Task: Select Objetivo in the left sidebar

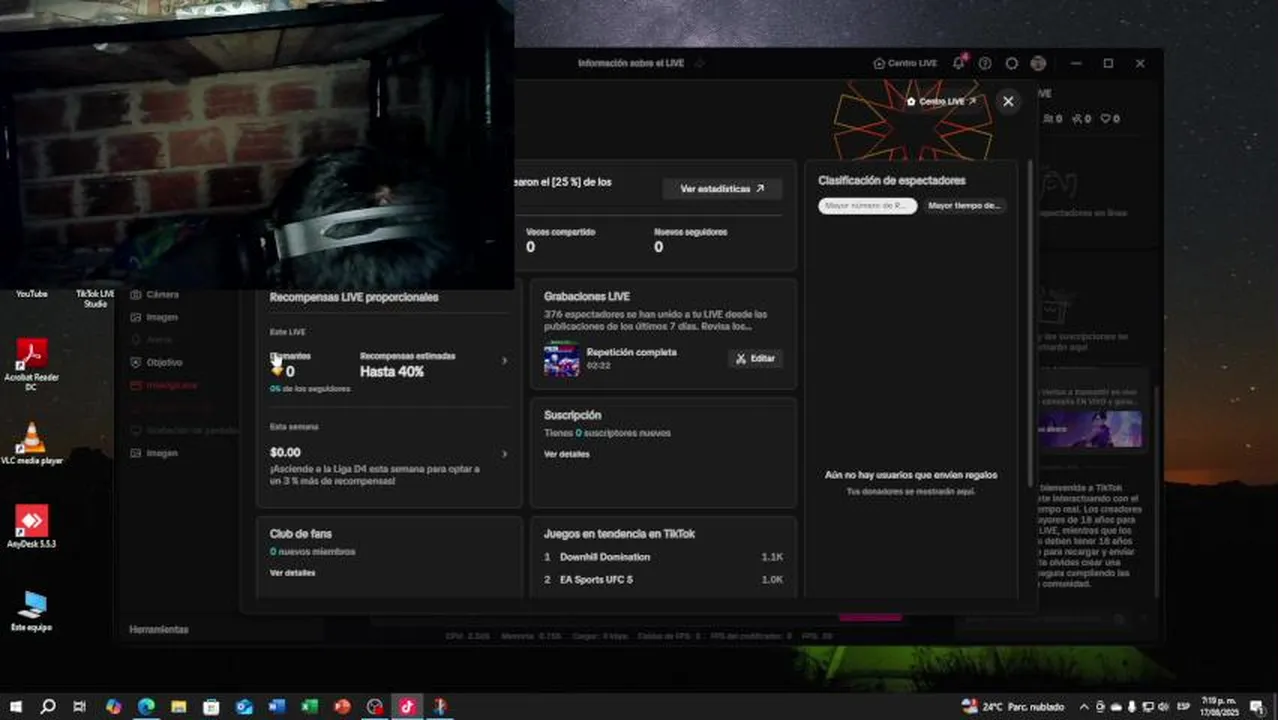Action: pos(157,362)
